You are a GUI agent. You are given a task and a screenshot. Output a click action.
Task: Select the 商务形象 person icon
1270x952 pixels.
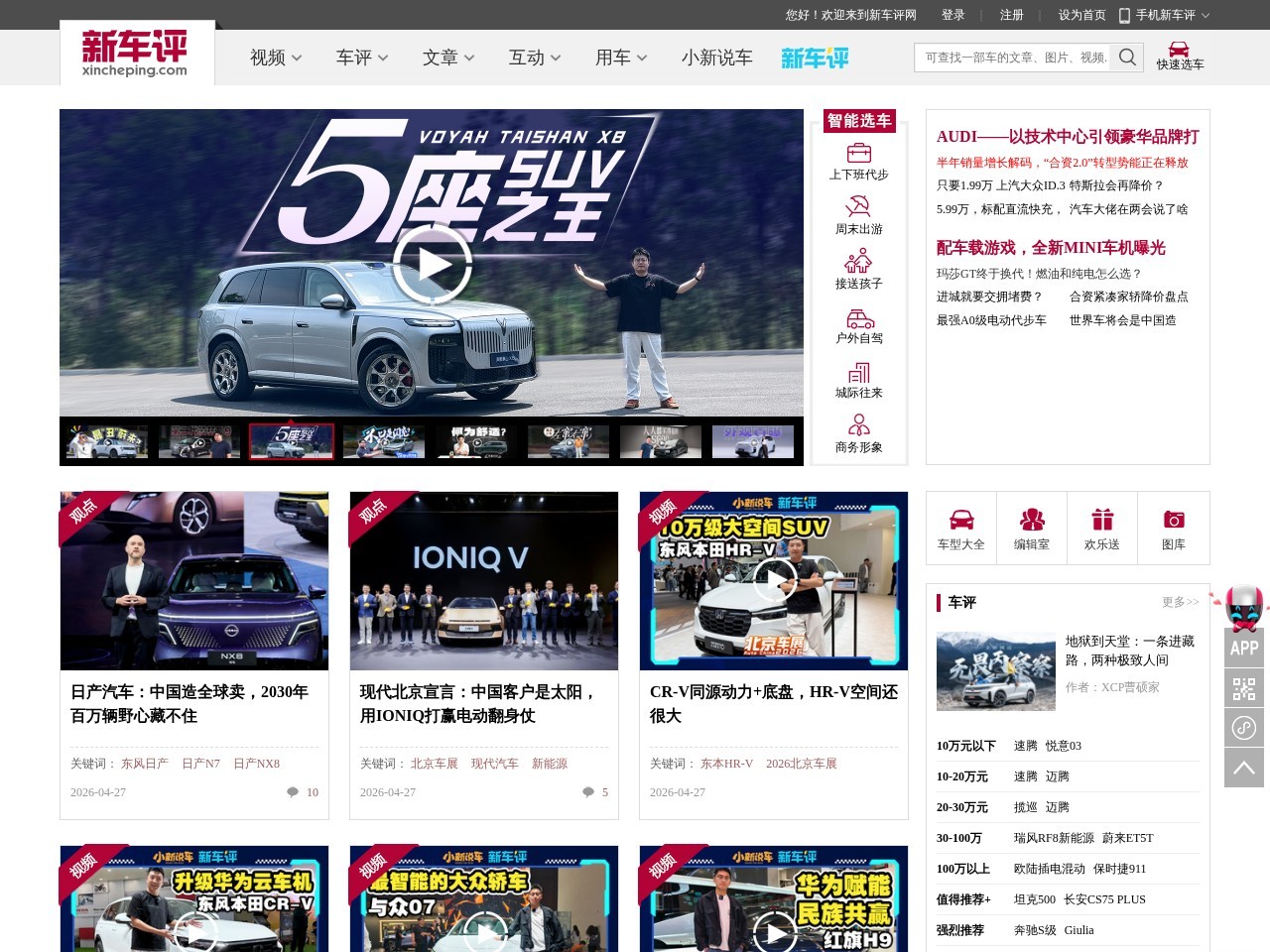[859, 425]
